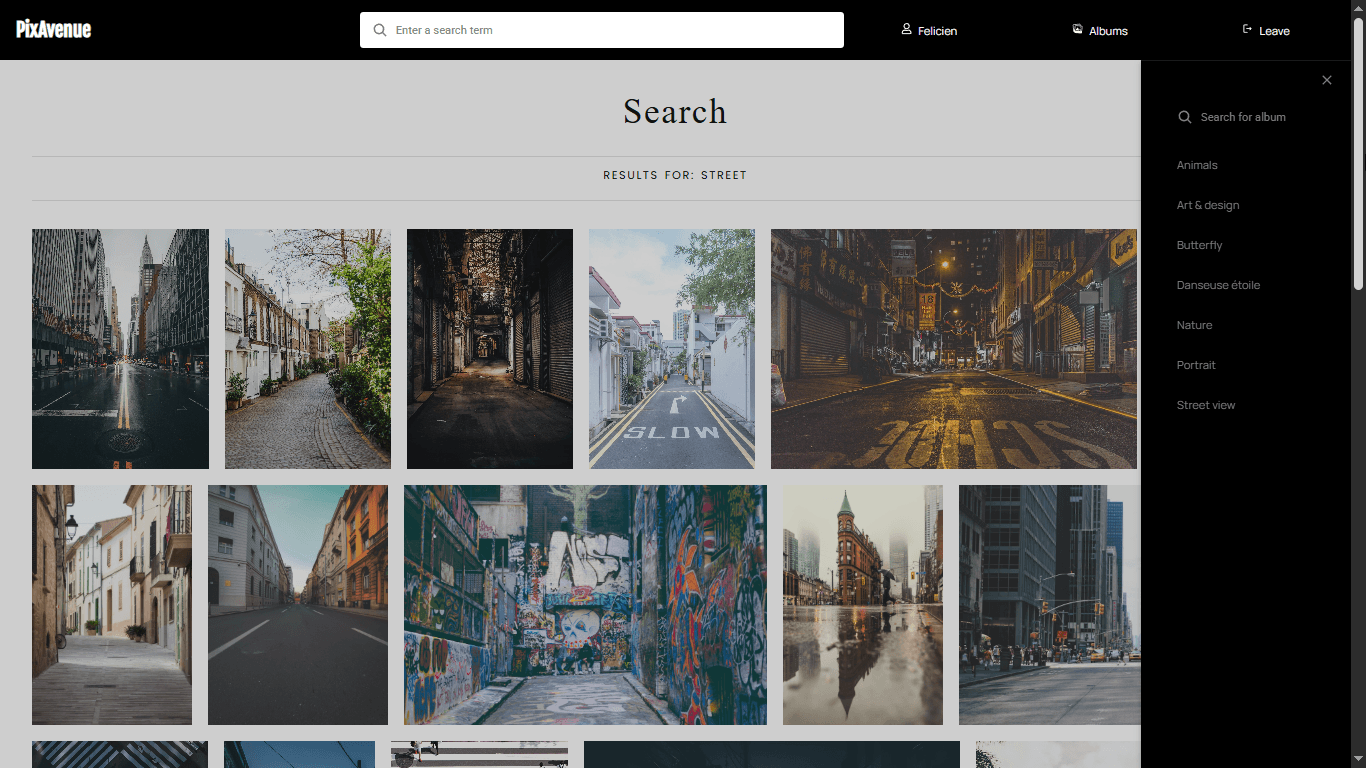
Task: Open the graffiti alley photo
Action: 585,605
